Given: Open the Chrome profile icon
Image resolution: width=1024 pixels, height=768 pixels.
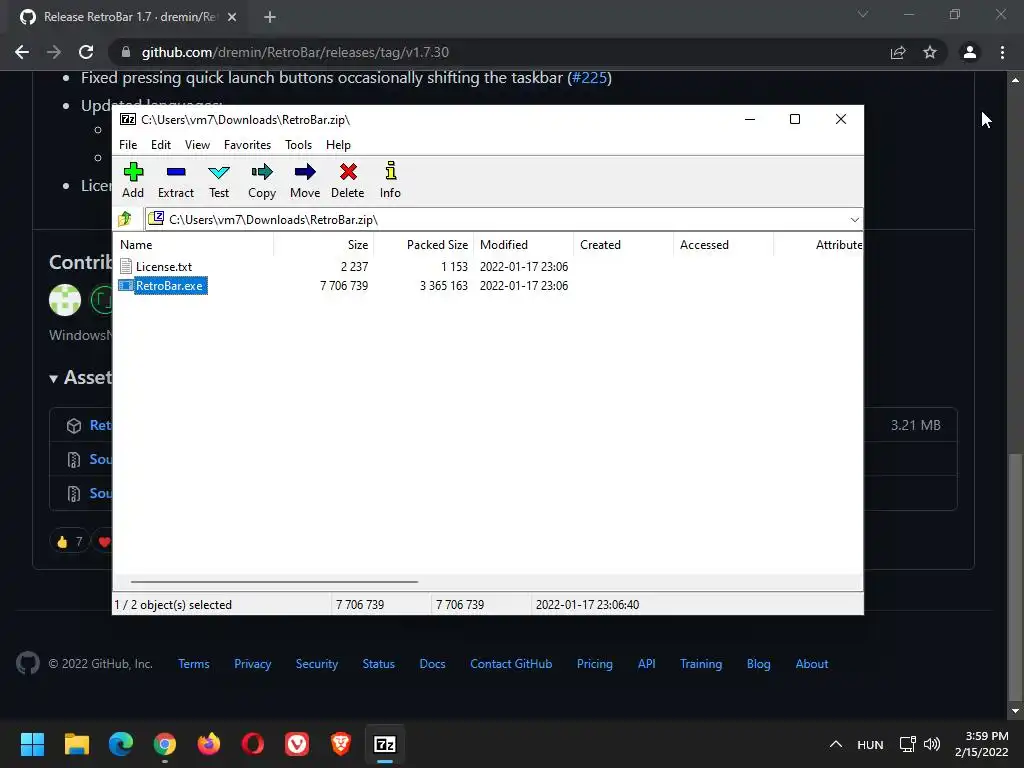Looking at the screenshot, I should click(970, 52).
